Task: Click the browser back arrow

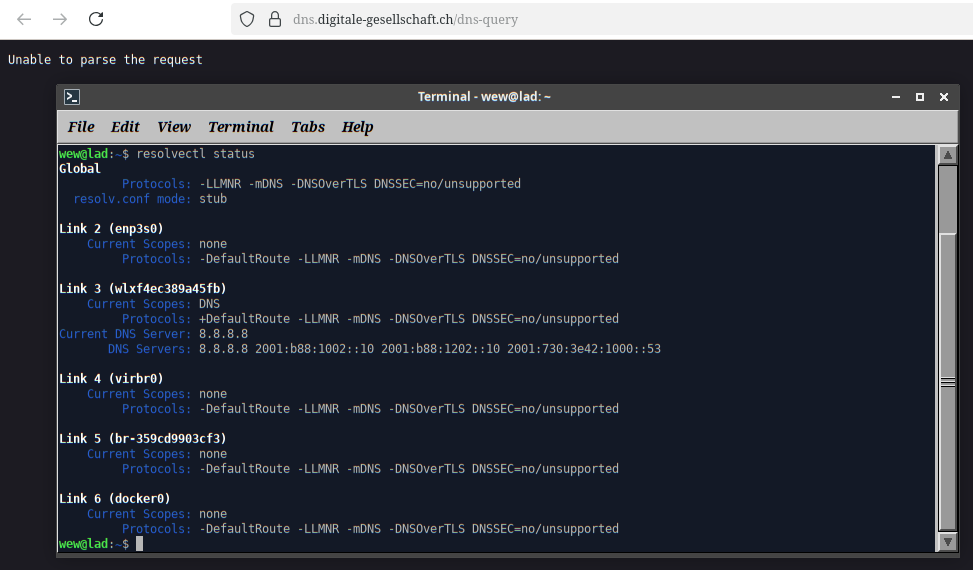Action: (24, 19)
